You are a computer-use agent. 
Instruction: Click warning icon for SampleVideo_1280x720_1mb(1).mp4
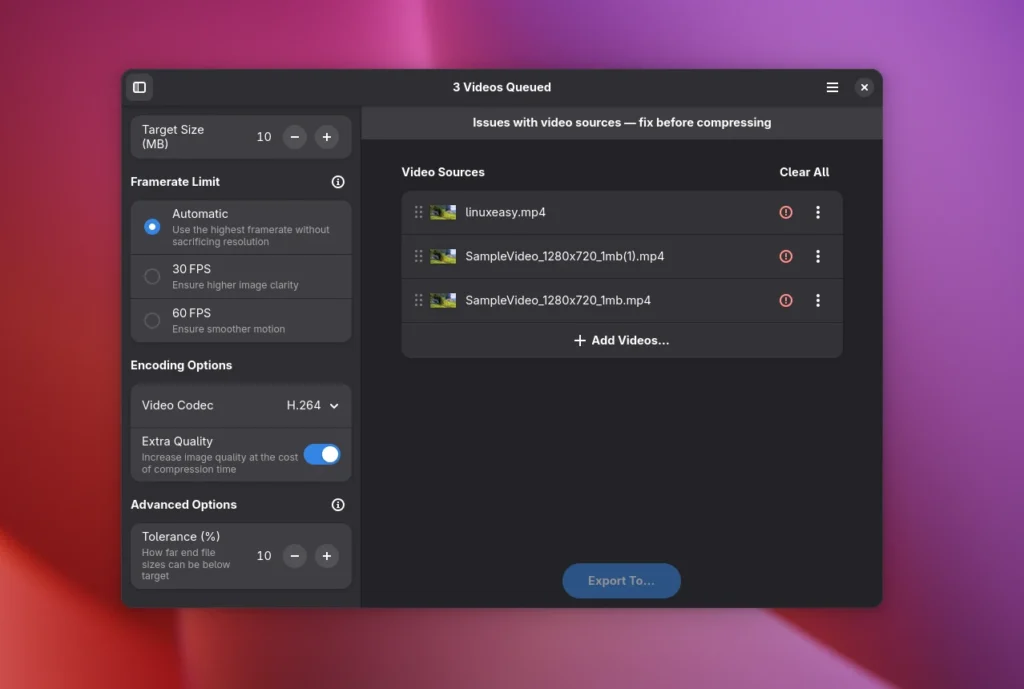point(786,256)
